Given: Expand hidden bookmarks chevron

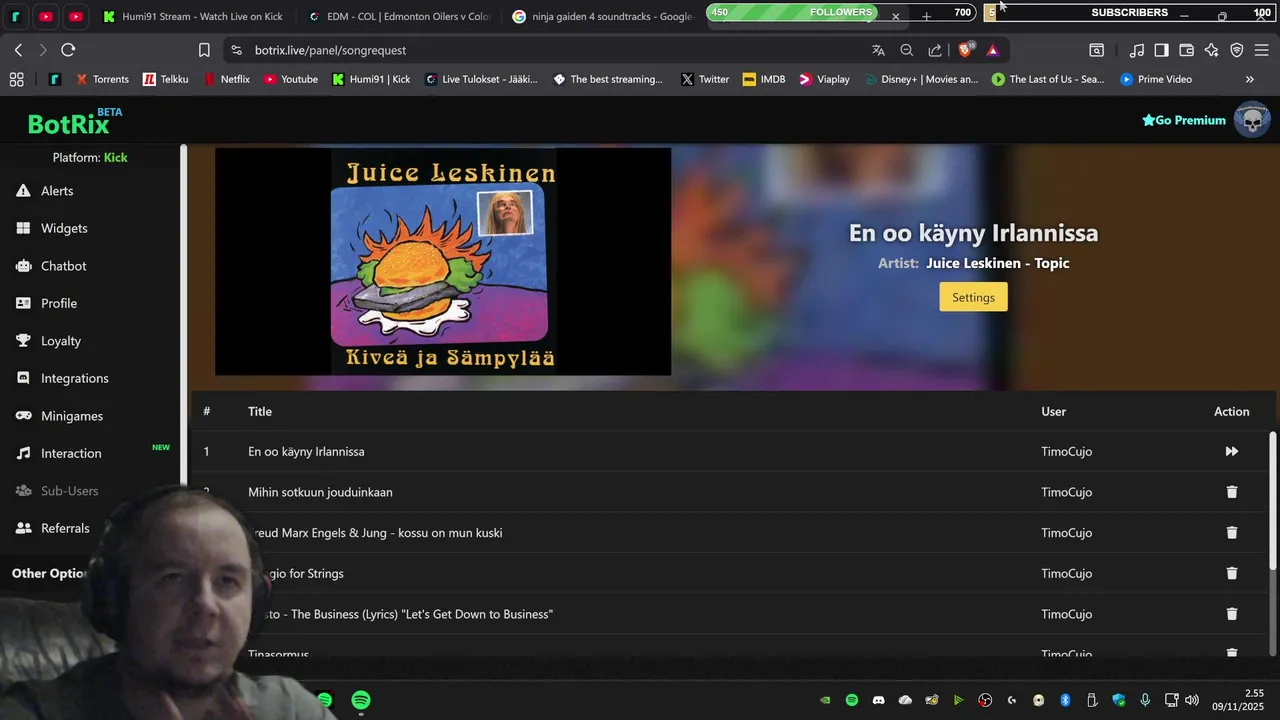Looking at the screenshot, I should point(1249,79).
